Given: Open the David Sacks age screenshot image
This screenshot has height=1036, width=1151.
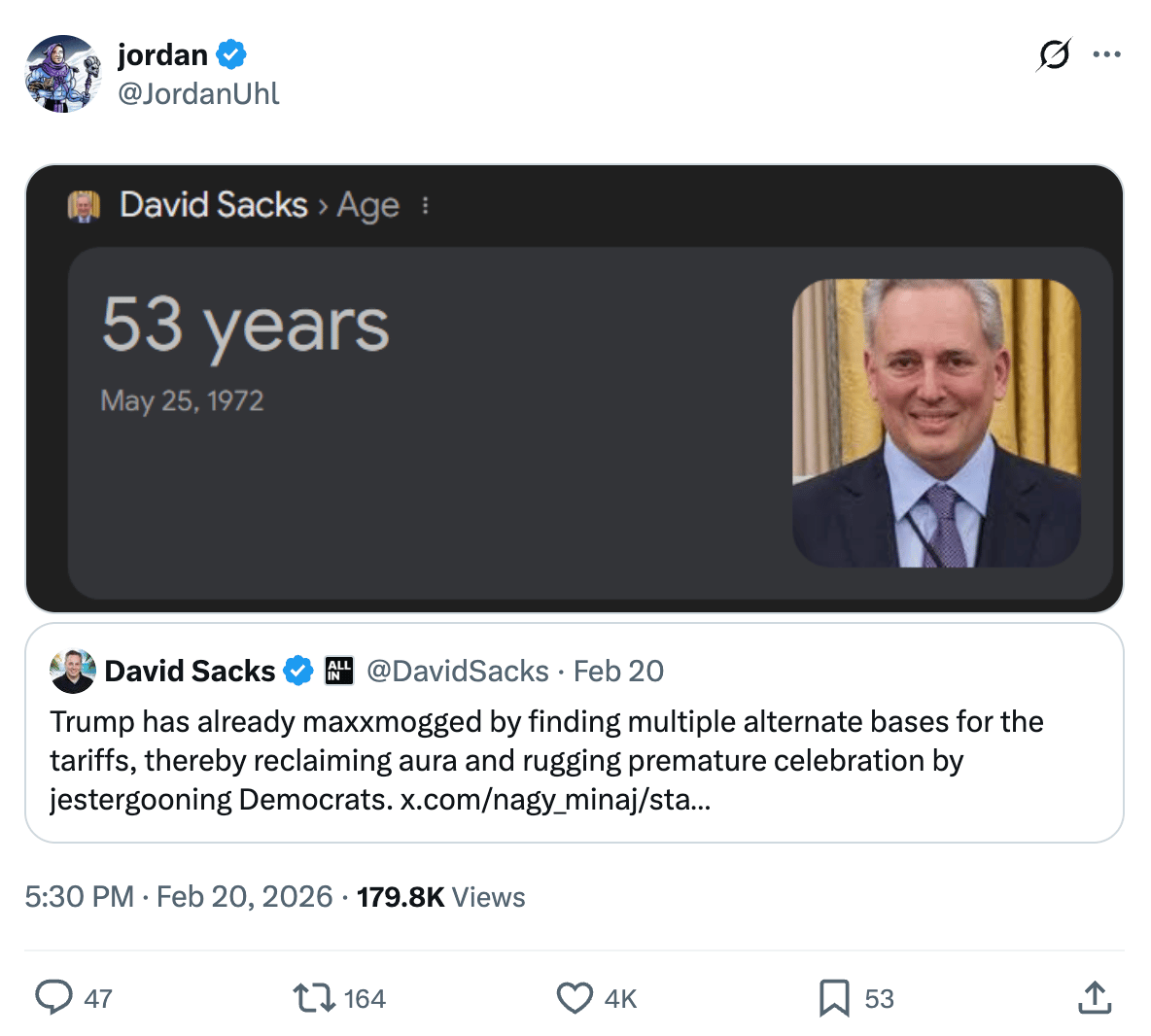Looking at the screenshot, I should tap(575, 389).
